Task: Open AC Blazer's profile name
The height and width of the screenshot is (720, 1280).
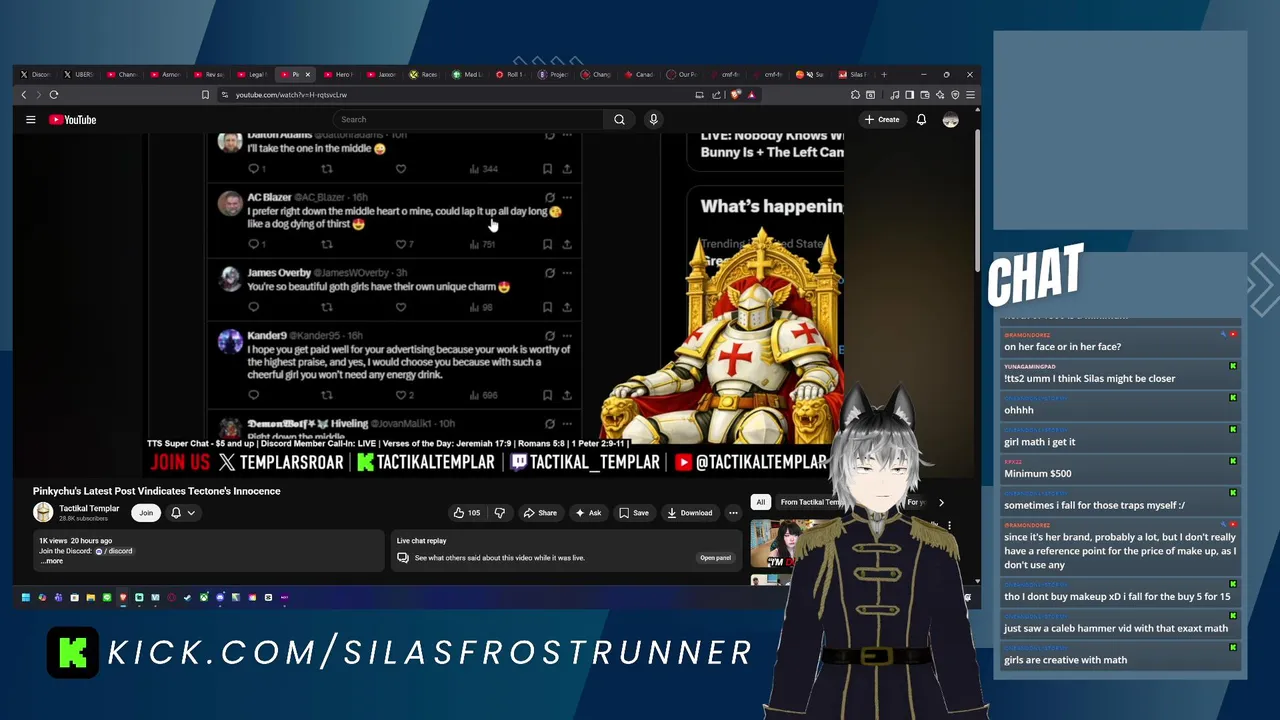Action: point(269,198)
